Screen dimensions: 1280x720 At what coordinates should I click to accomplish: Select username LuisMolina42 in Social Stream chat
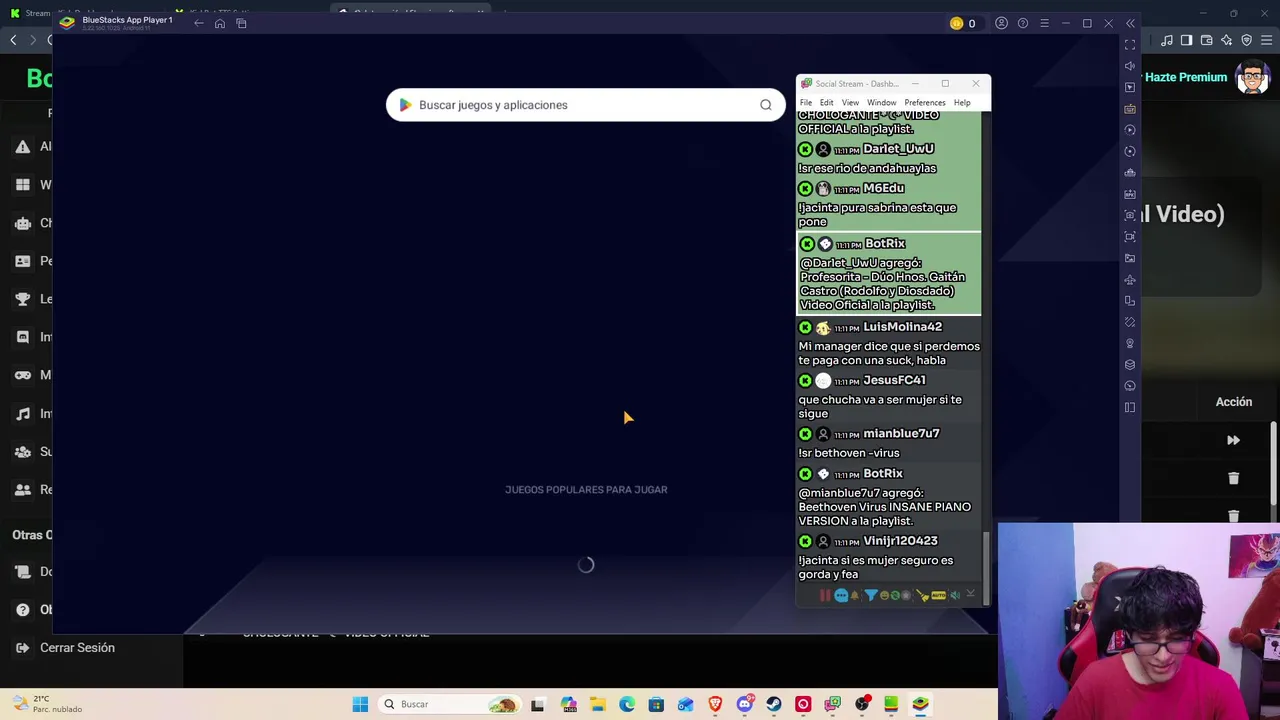(902, 327)
